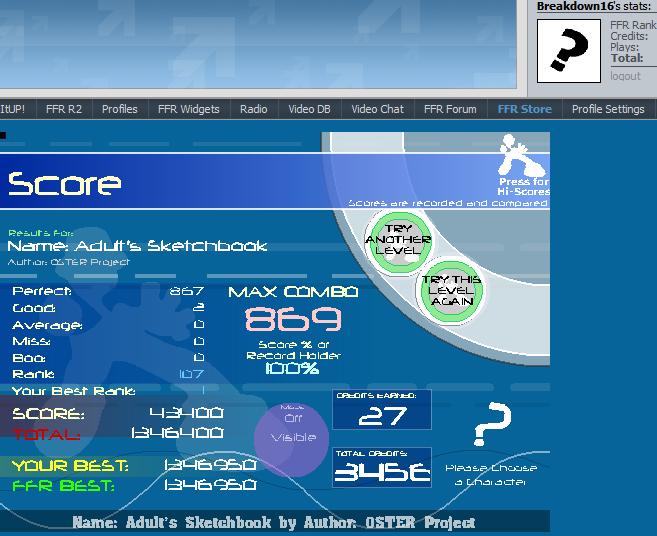657x536 pixels.
Task: Click the question mark character chooser icon
Action: [x=492, y=424]
